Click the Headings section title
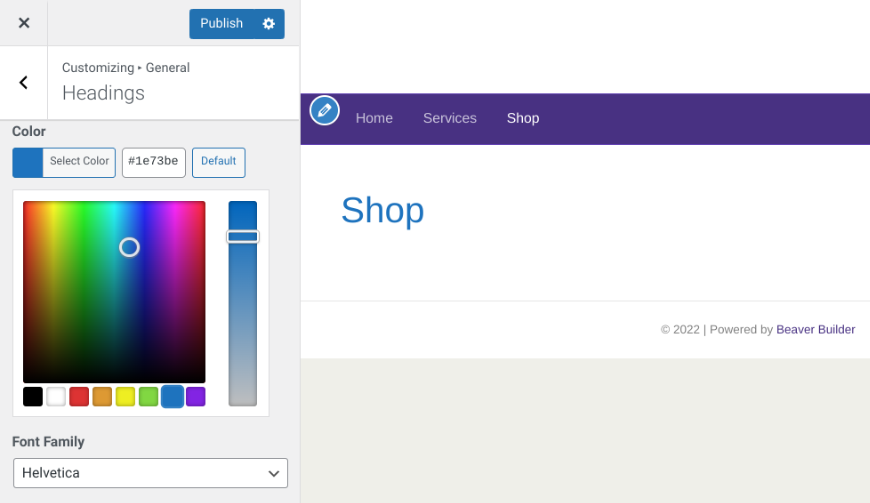The height and width of the screenshot is (503, 870). click(103, 93)
